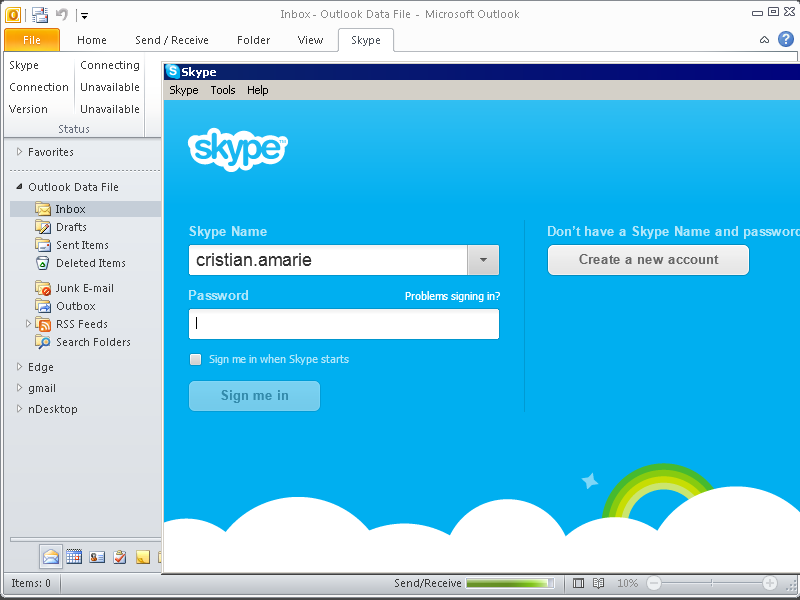This screenshot has width=800, height=600.
Task: Switch to Notes view icon
Action: tap(143, 557)
